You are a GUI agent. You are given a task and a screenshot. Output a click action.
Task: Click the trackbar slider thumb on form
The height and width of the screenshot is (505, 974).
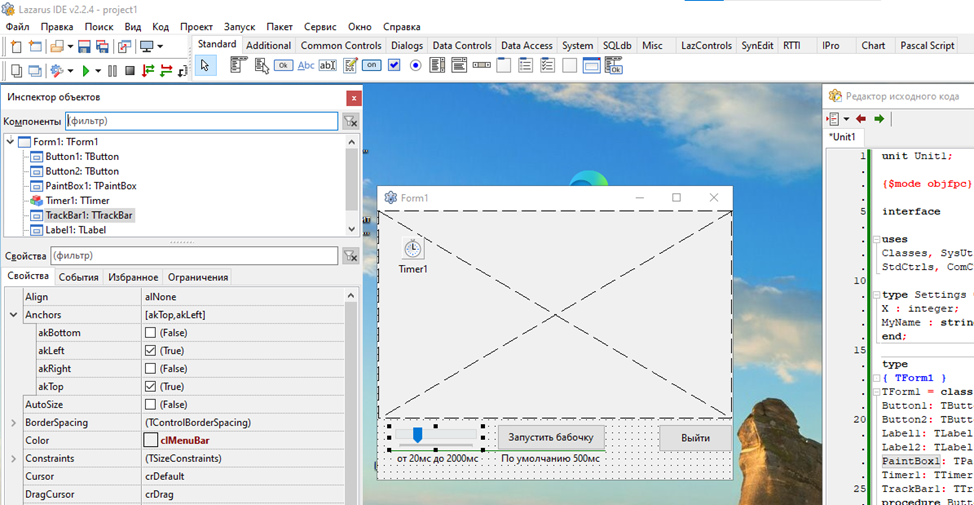(x=417, y=434)
